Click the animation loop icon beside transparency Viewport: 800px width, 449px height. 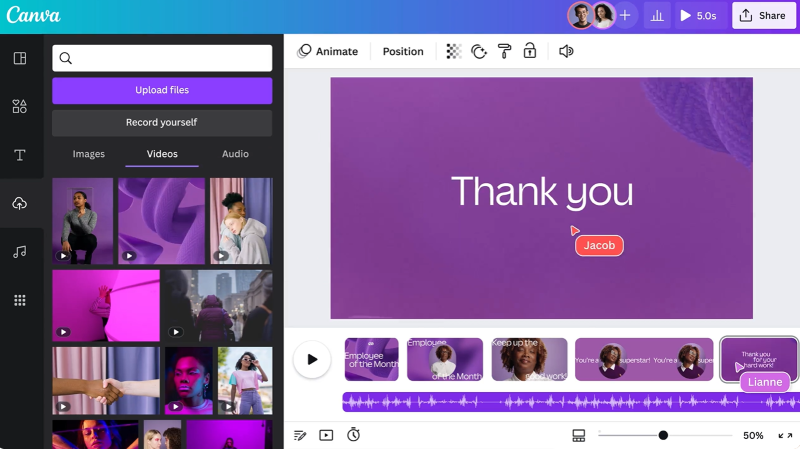[479, 51]
